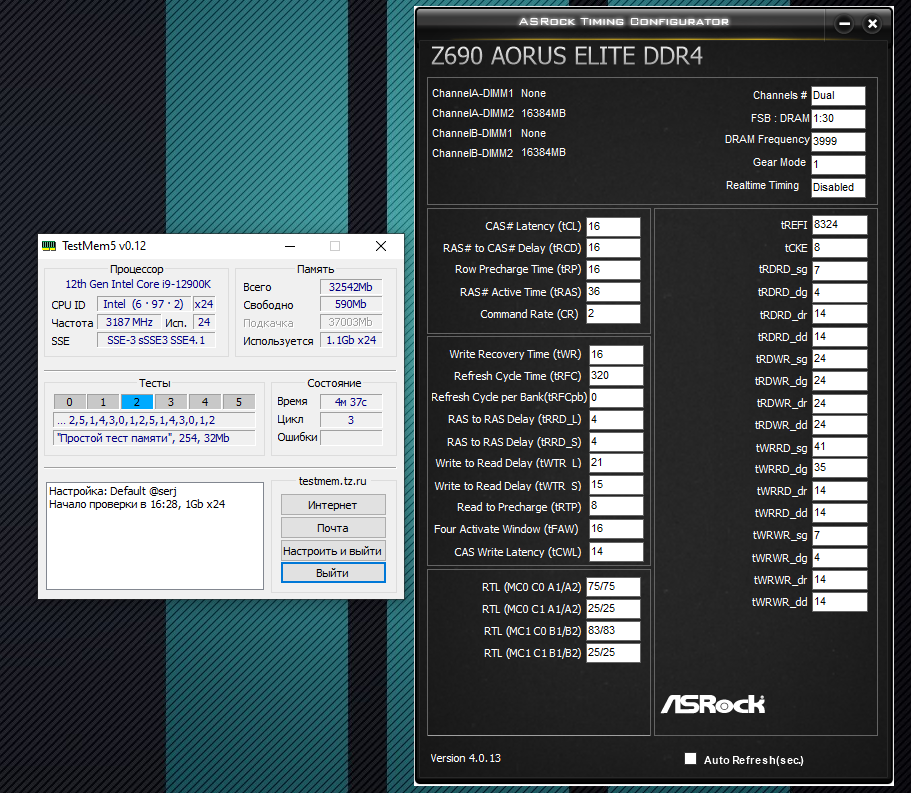Click the test sequence list 2,5,1,4,3,0
The width and height of the screenshot is (911, 793).
click(x=155, y=420)
